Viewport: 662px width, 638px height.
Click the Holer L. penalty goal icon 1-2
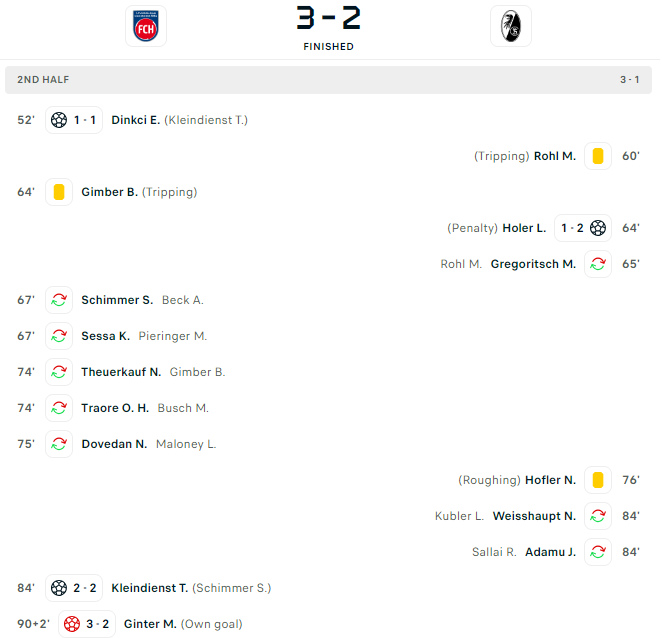598,228
